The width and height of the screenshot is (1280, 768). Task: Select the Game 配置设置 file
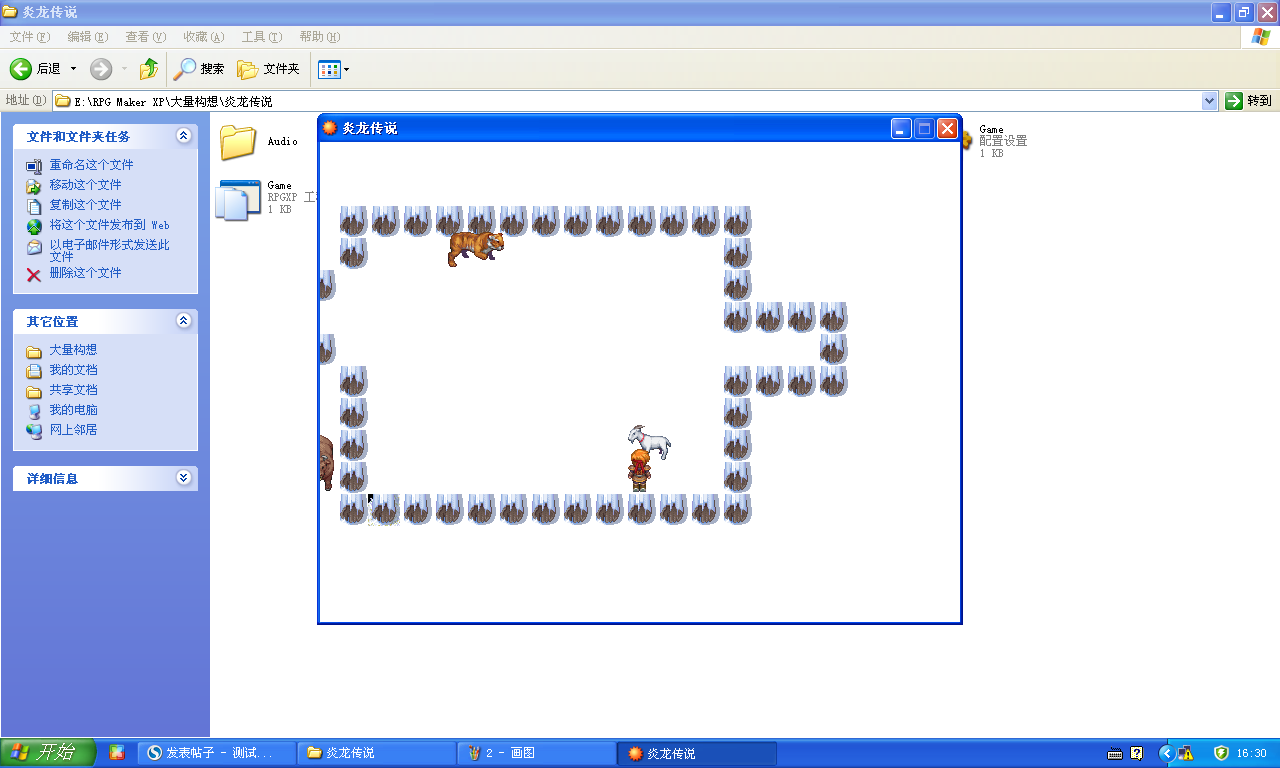pyautogui.click(x=1003, y=141)
